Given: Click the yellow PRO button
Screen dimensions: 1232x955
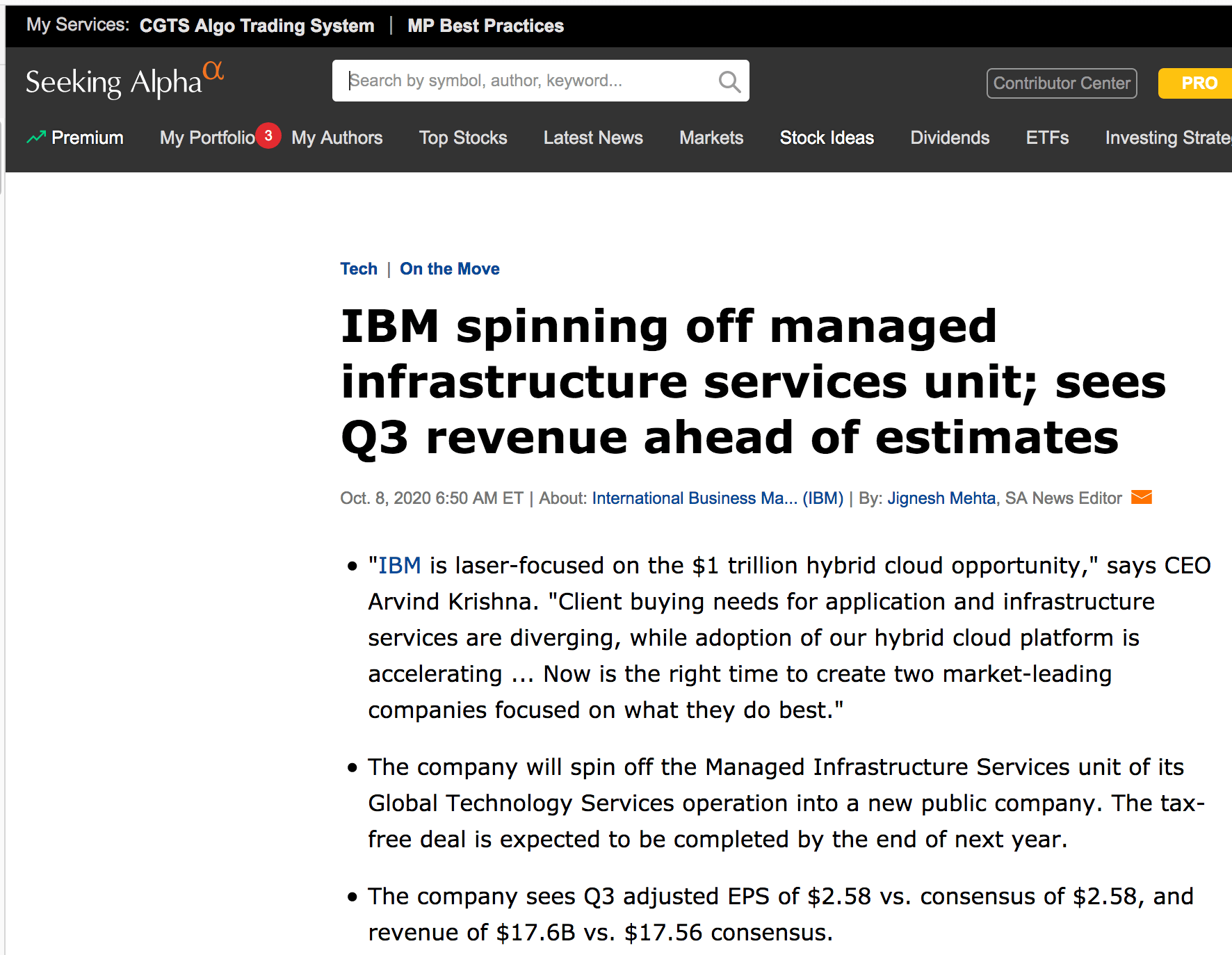Looking at the screenshot, I should pos(1198,83).
